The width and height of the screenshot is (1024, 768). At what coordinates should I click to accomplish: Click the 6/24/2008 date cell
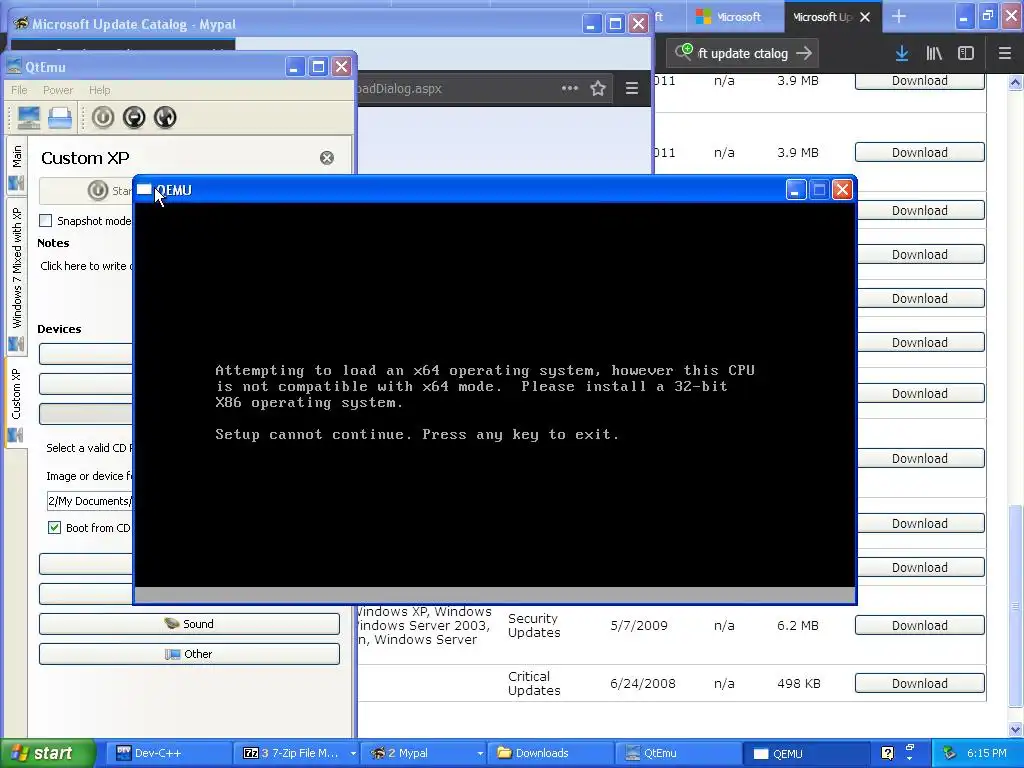(x=643, y=683)
